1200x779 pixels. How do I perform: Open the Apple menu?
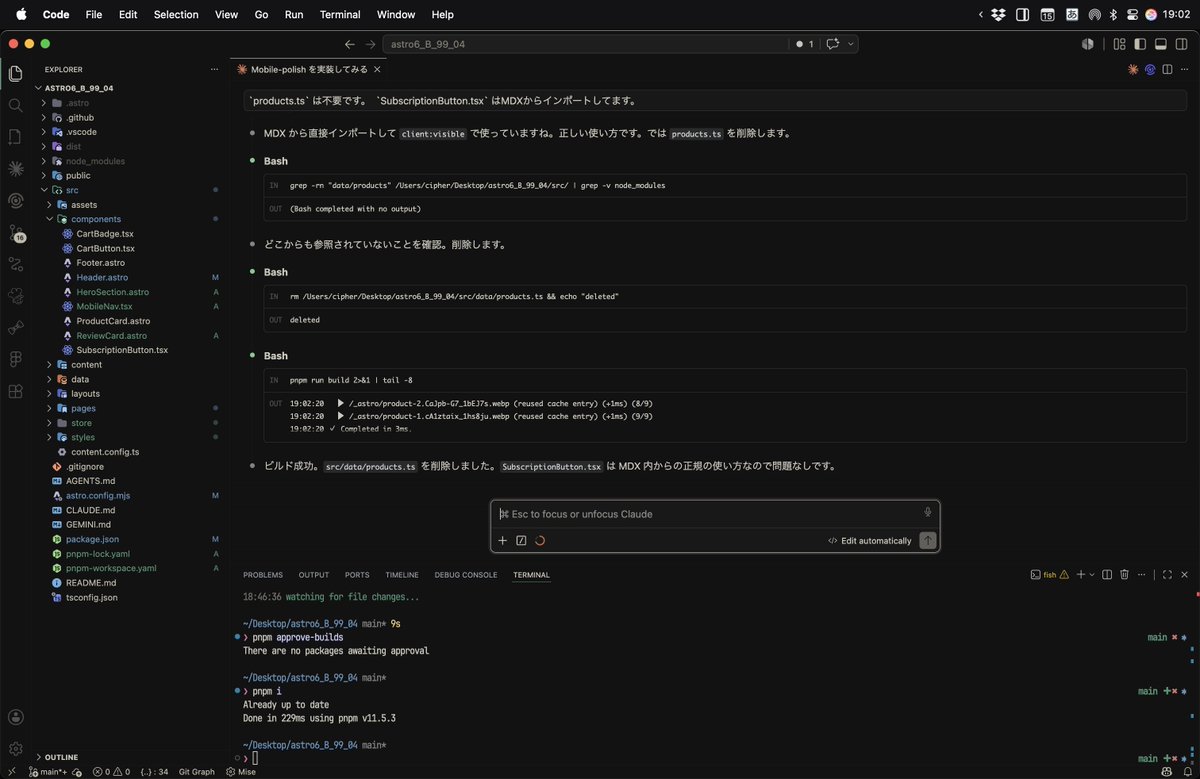pyautogui.click(x=21, y=15)
